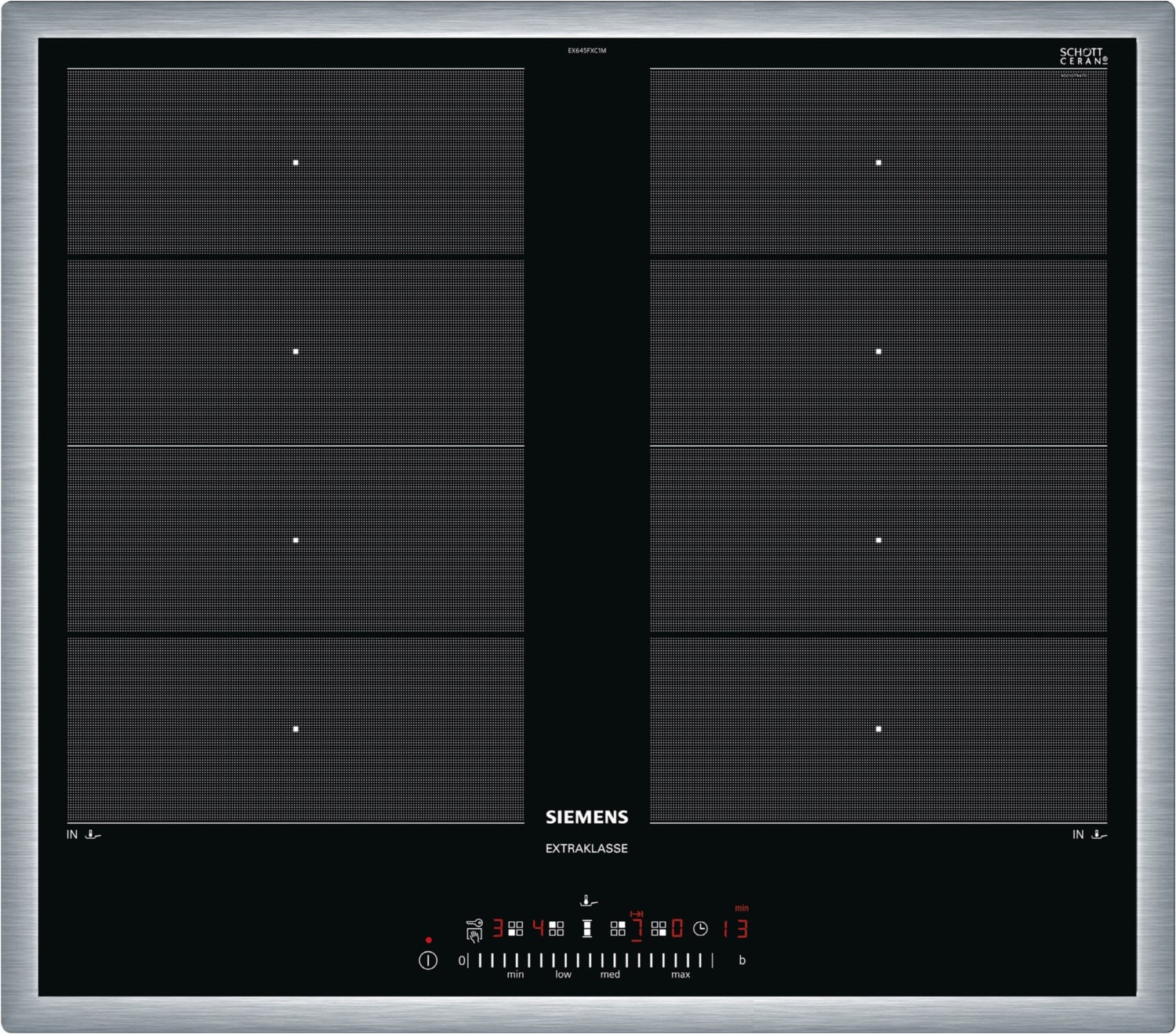Tap the third left flex zone segment
The width and height of the screenshot is (1176, 1034).
(296, 540)
